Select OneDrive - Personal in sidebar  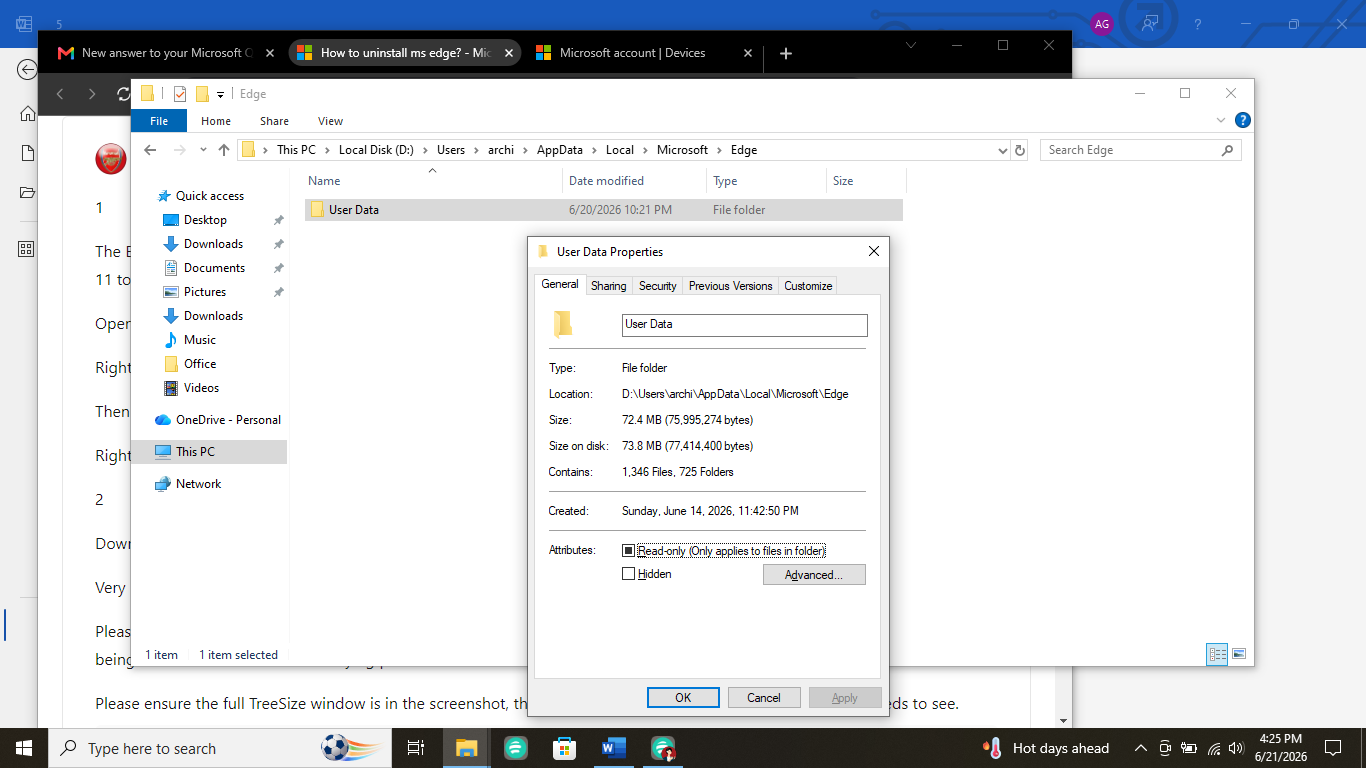228,420
